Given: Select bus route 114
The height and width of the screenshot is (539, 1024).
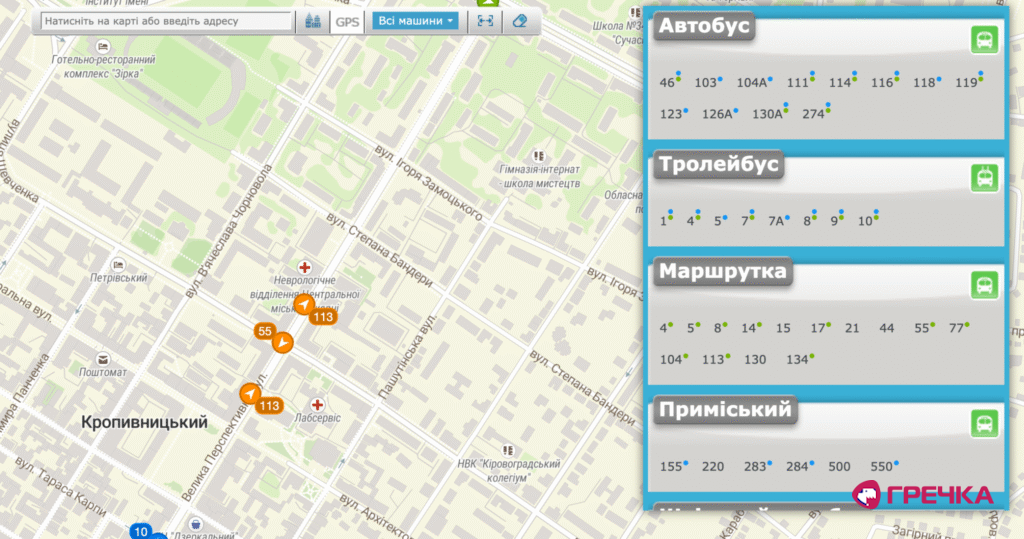Looking at the screenshot, I should (x=842, y=82).
